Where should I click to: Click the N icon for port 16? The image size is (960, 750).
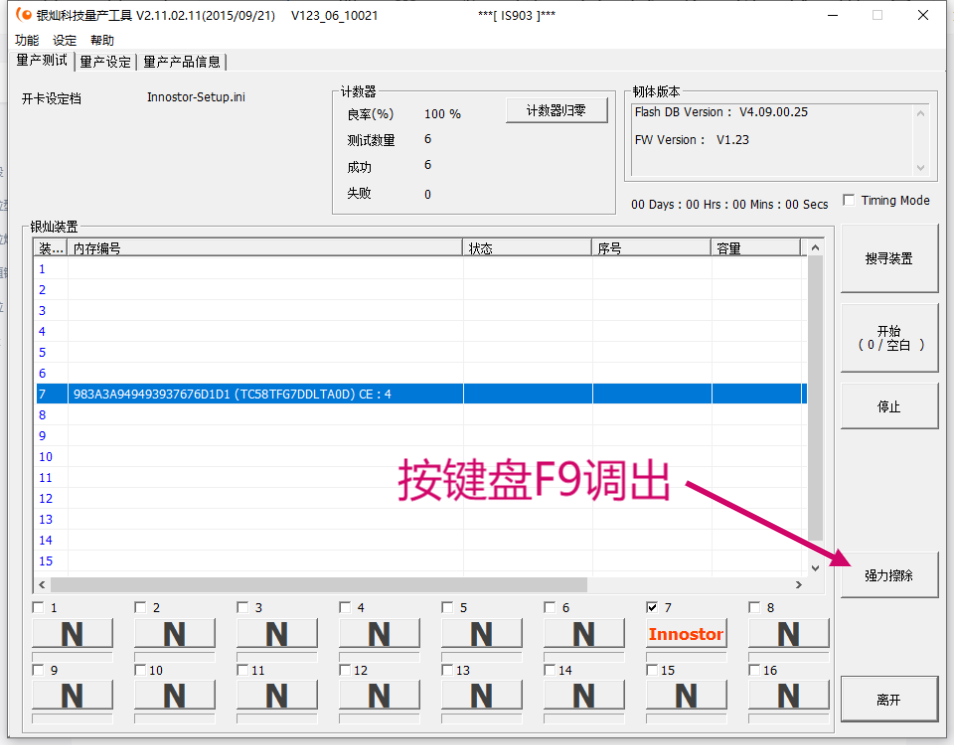788,695
